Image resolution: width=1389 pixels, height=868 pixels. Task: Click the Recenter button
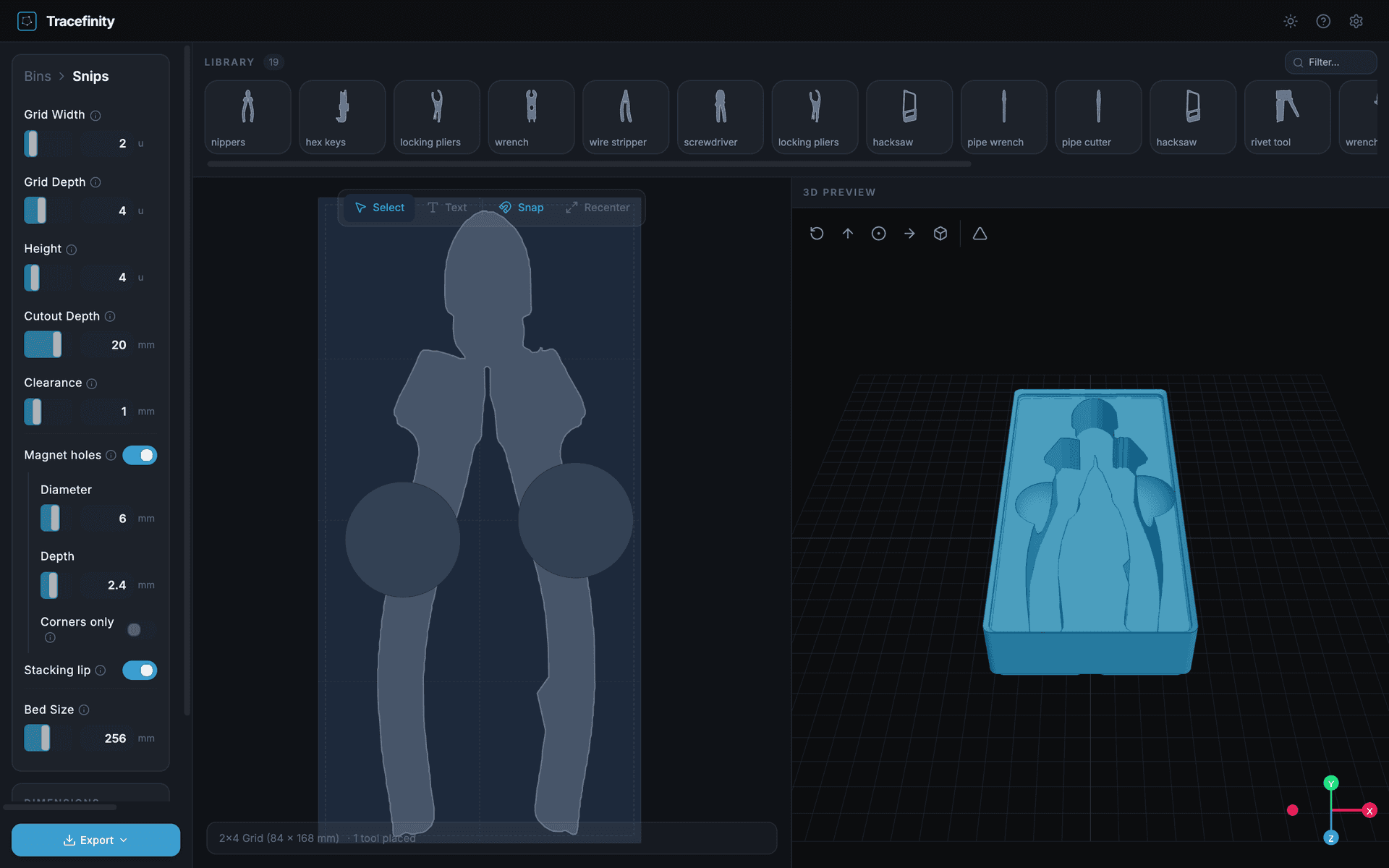(598, 207)
